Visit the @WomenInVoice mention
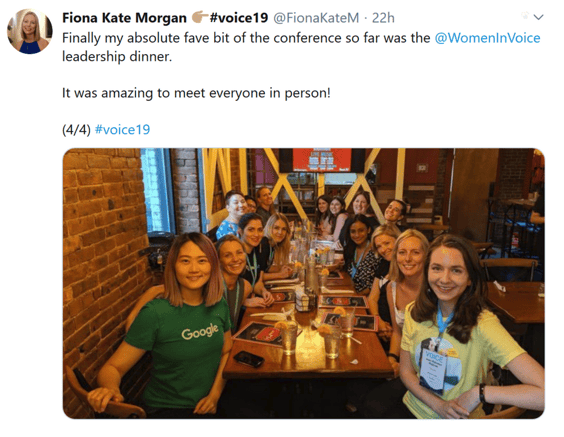 click(x=487, y=38)
